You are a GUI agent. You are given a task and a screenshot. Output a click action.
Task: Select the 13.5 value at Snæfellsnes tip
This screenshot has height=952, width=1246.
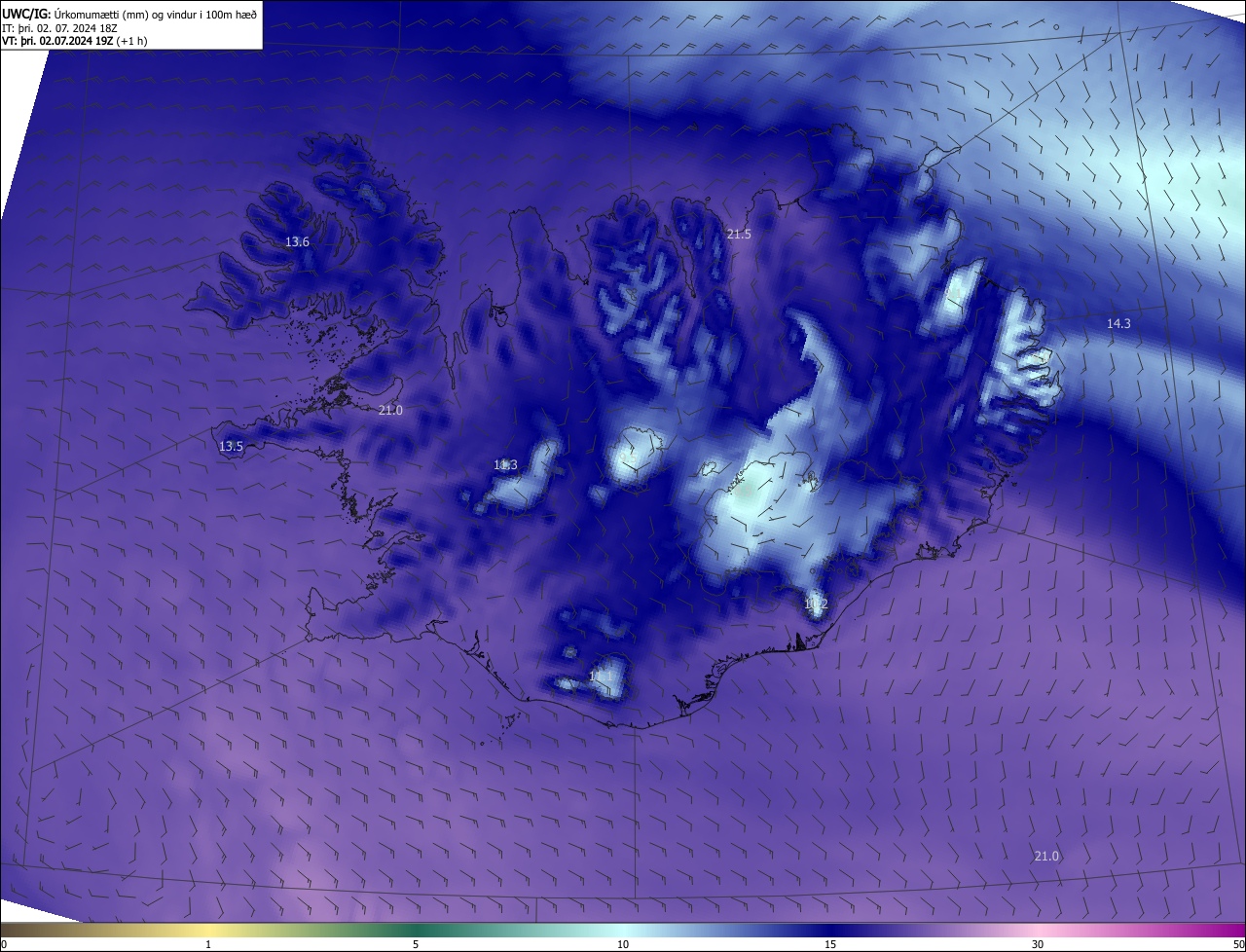tap(231, 447)
